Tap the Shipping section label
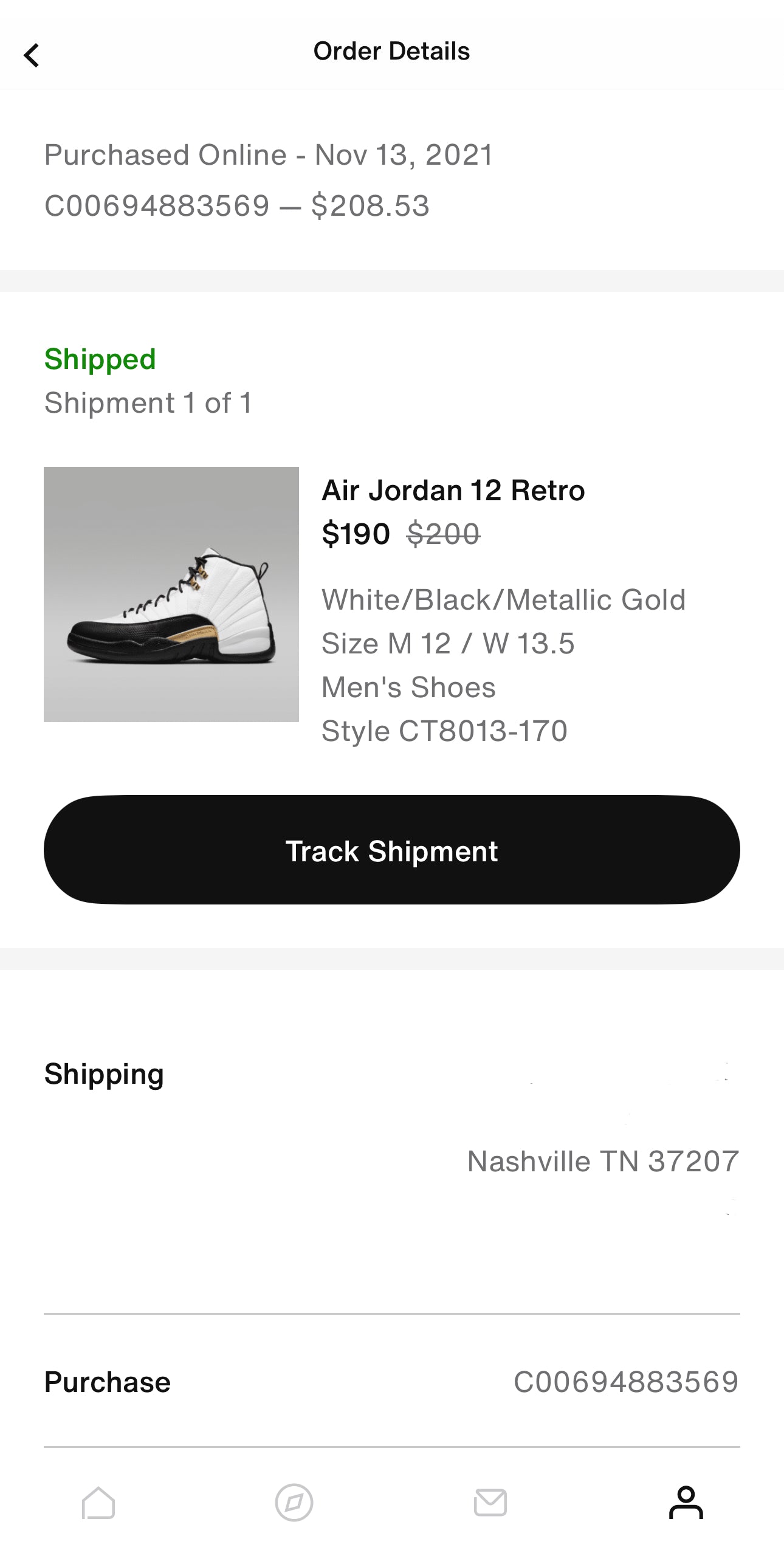The width and height of the screenshot is (784, 1550). (x=104, y=1074)
